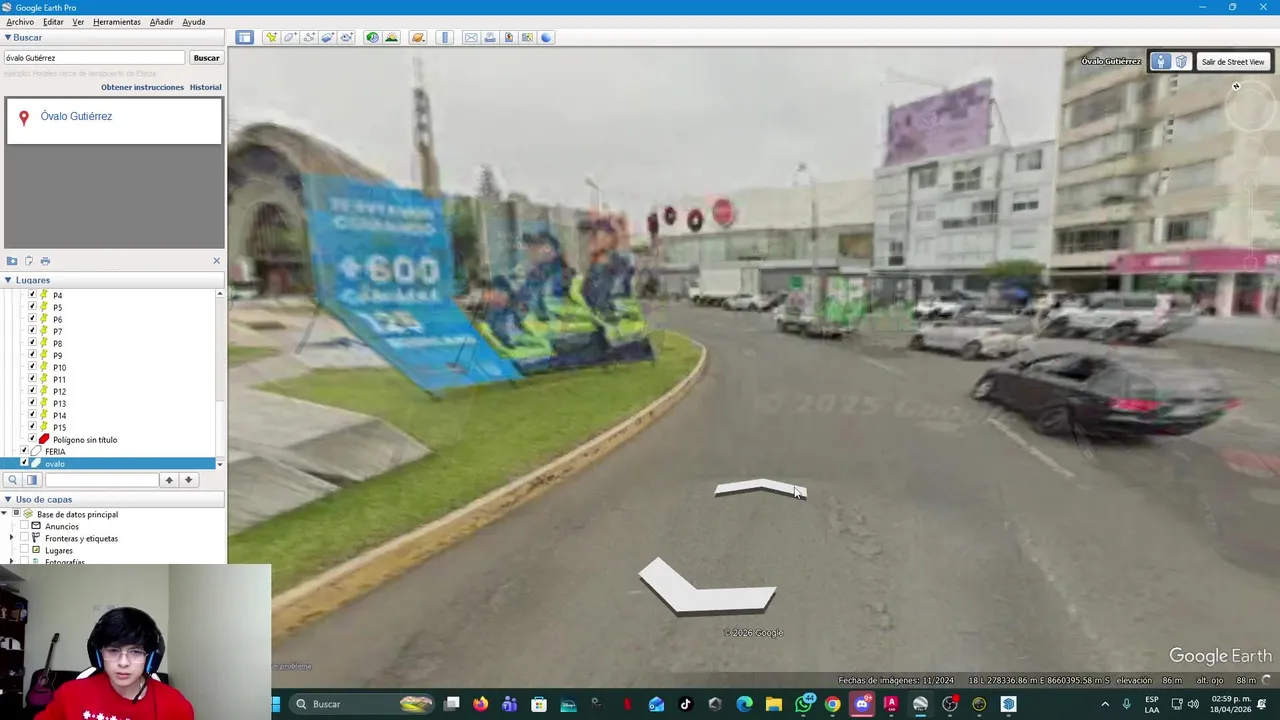
Task: Select P12 placemark in Lugares
Action: point(59,391)
